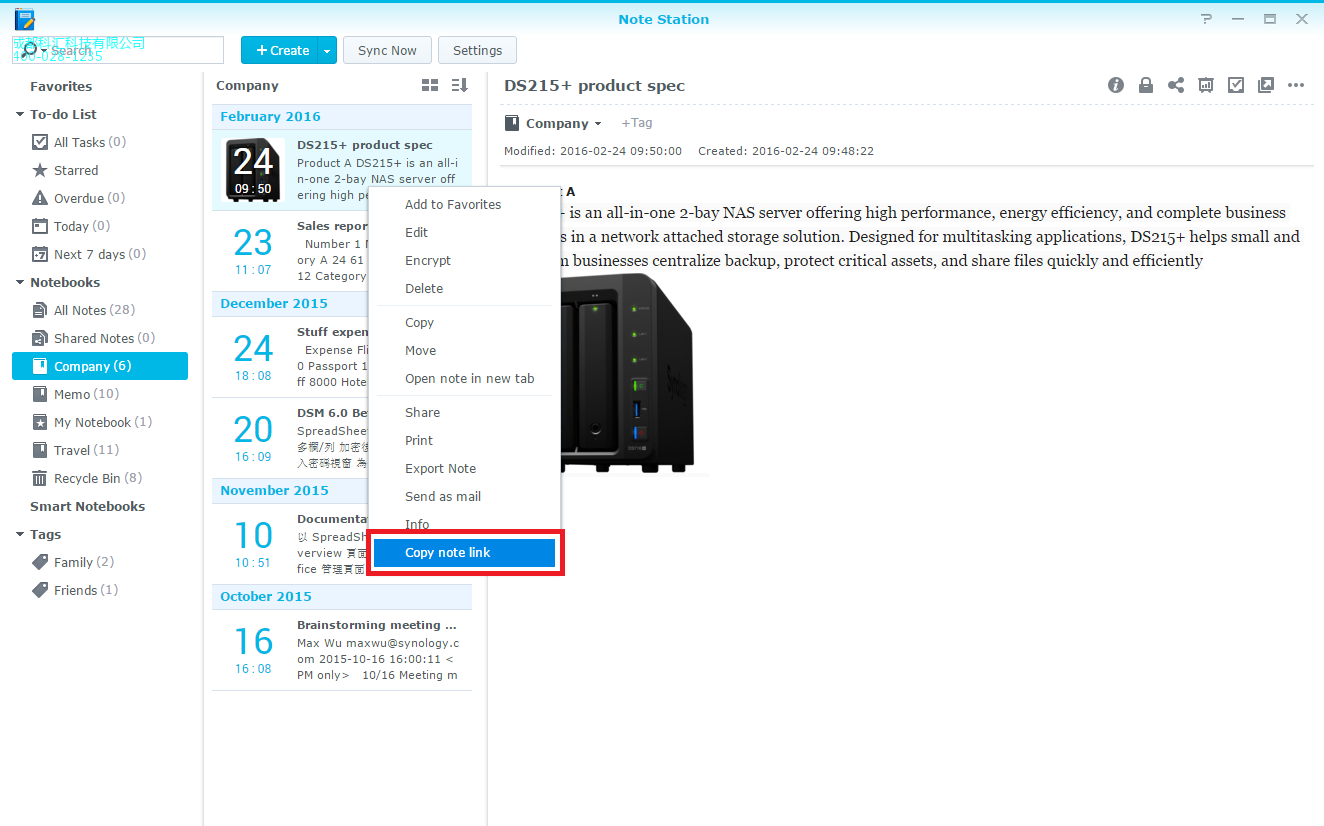Start presentation mode with the slideshow icon

pos(1206,85)
